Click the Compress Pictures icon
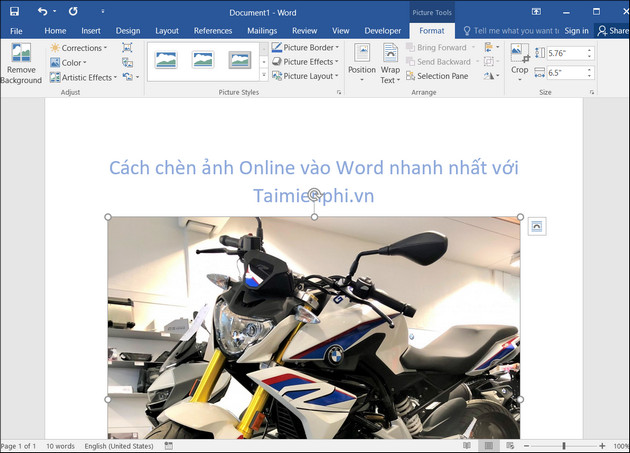 tap(127, 47)
